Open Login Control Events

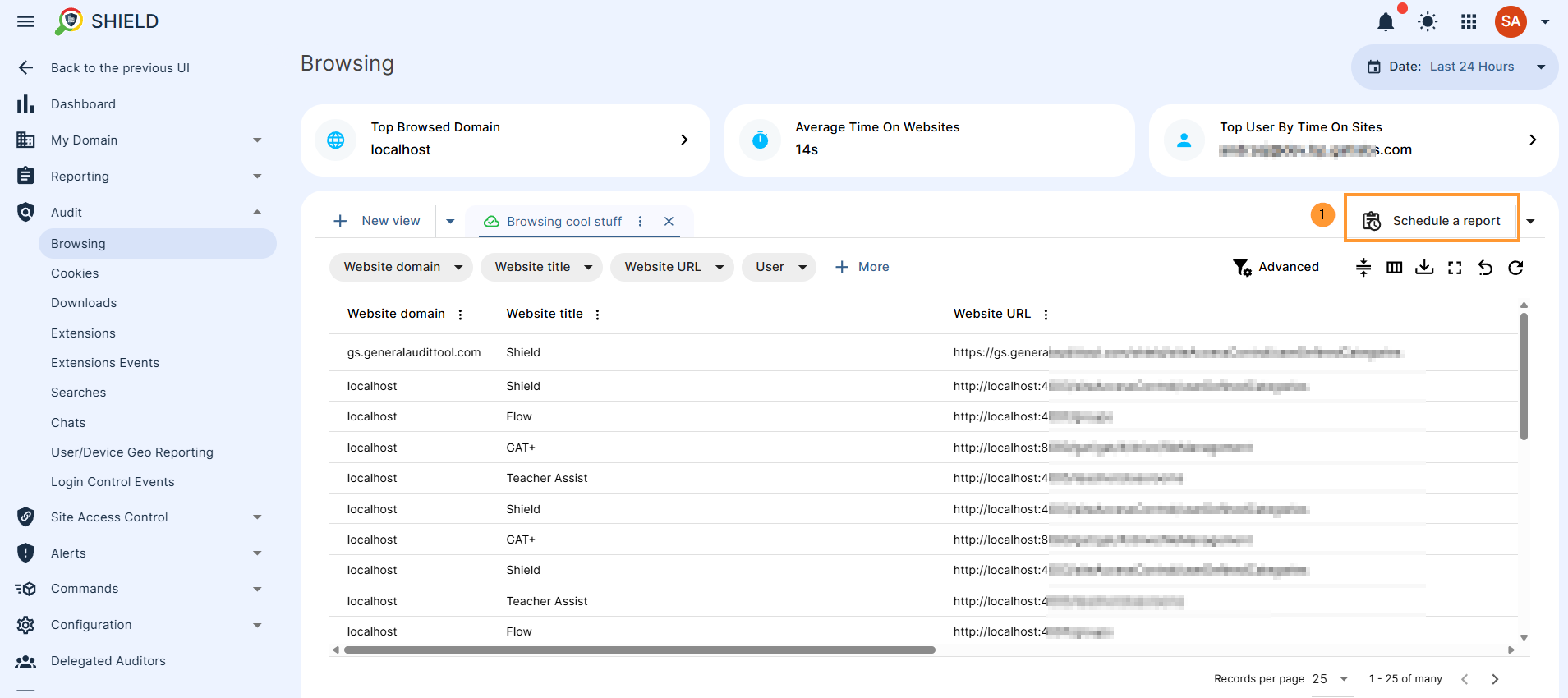coord(113,482)
